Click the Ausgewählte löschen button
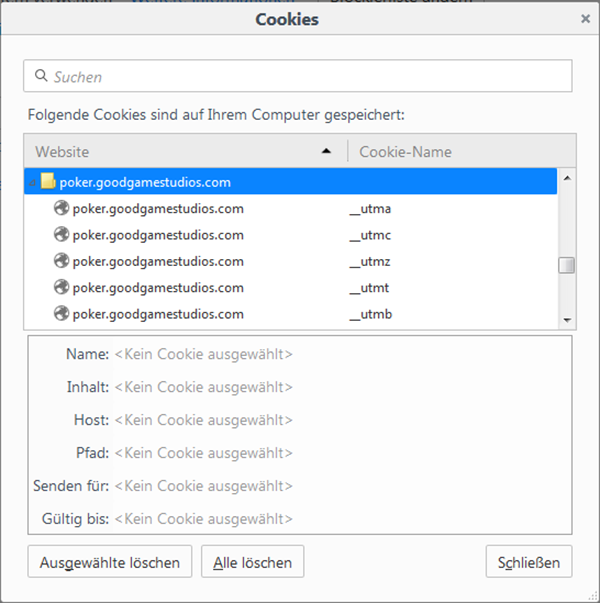The height and width of the screenshot is (603, 600). (x=110, y=561)
